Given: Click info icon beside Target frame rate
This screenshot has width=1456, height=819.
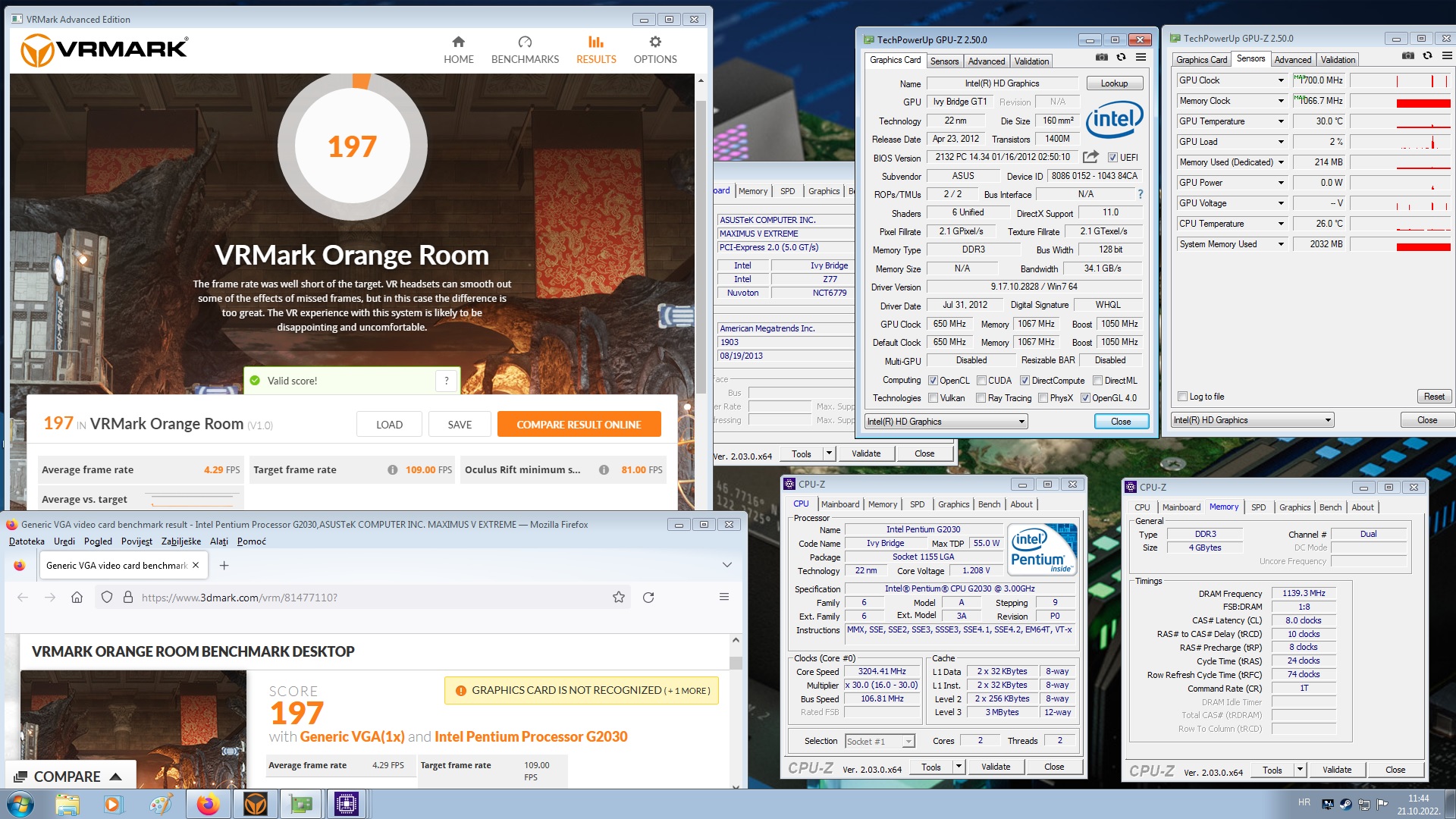Looking at the screenshot, I should [393, 470].
